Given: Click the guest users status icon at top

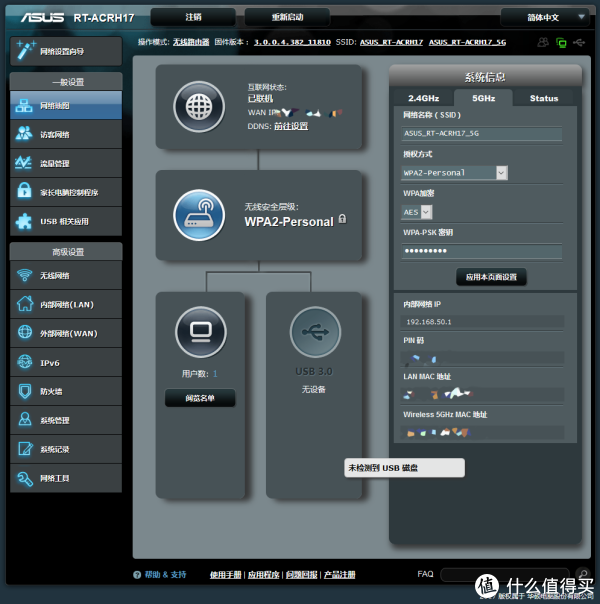Looking at the screenshot, I should coord(543,42).
